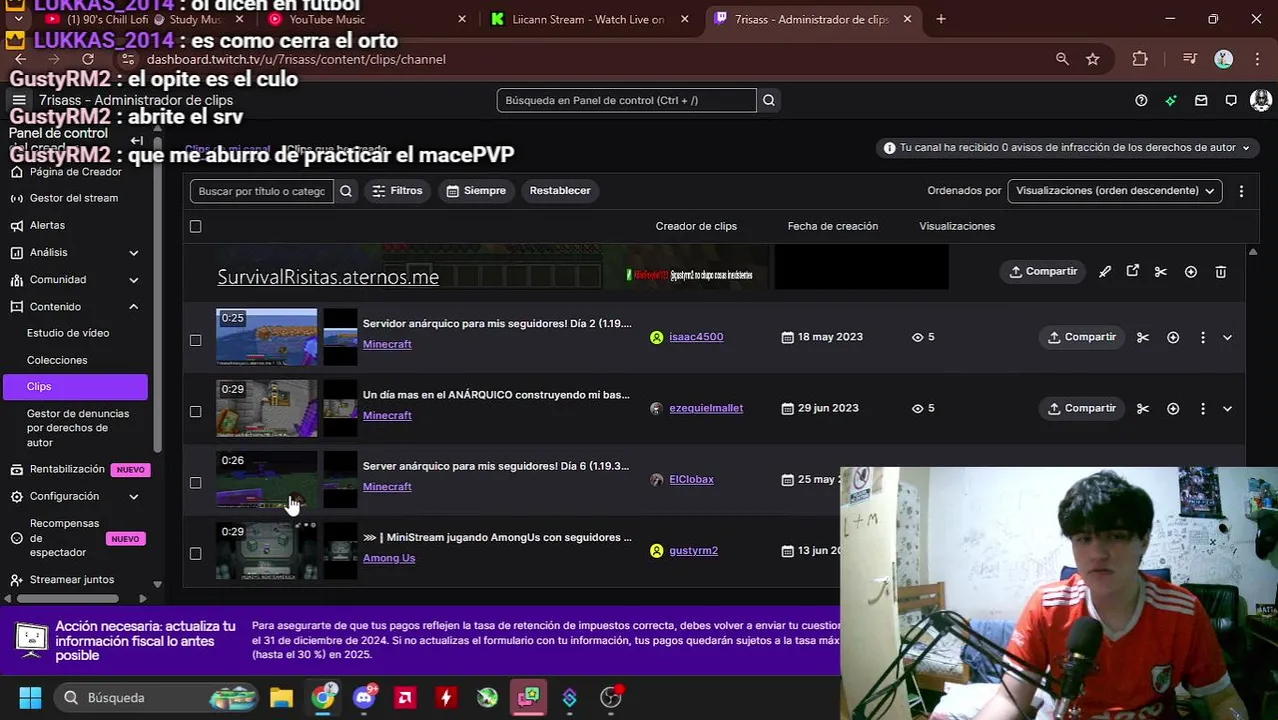Click circled plus icon on isaac4500 clip

point(1173,338)
